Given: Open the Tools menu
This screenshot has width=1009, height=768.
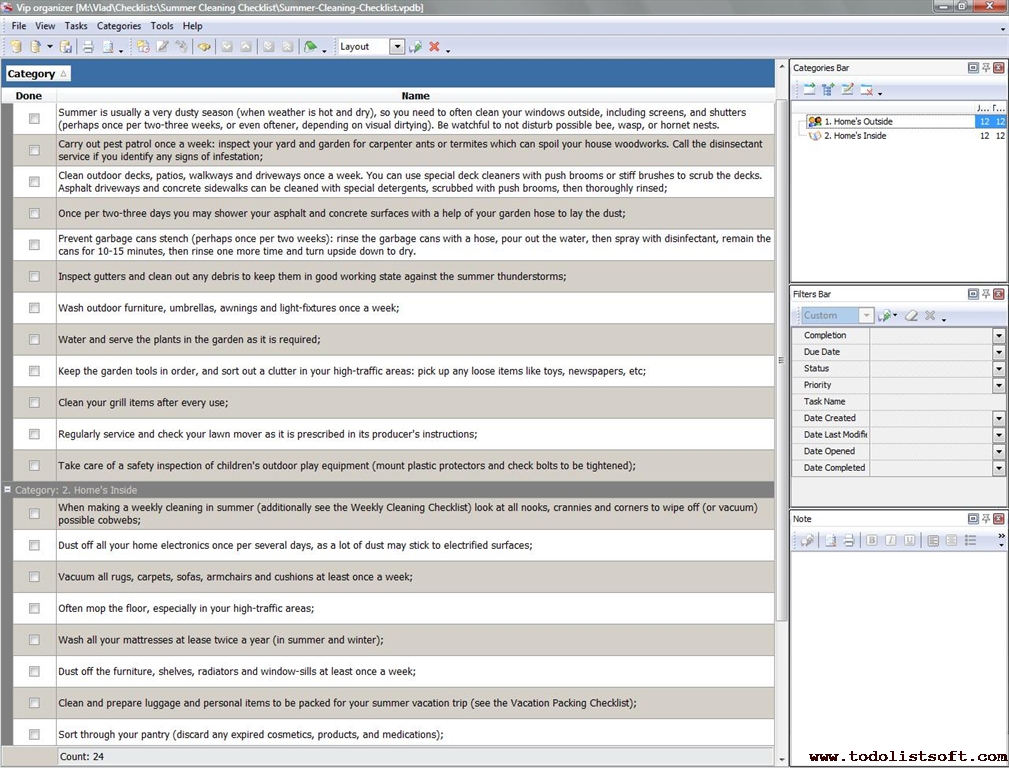Looking at the screenshot, I should (162, 26).
